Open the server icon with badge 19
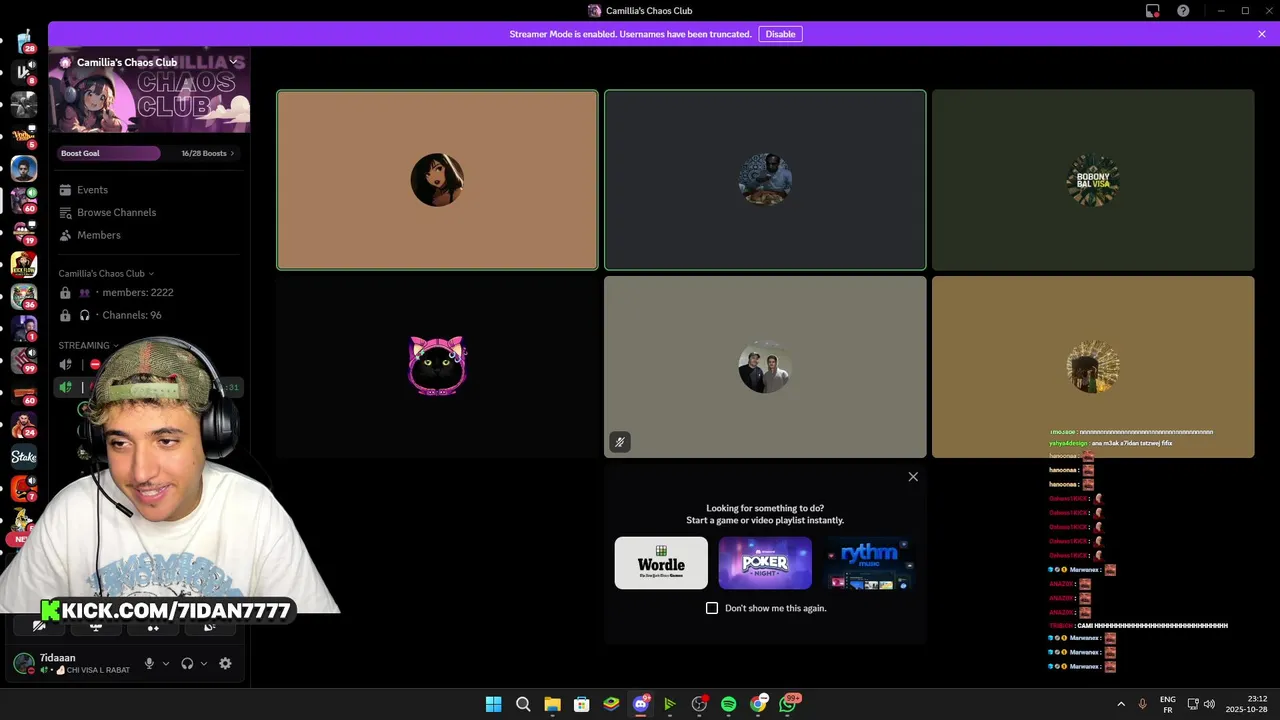The image size is (1280, 720). 24,232
